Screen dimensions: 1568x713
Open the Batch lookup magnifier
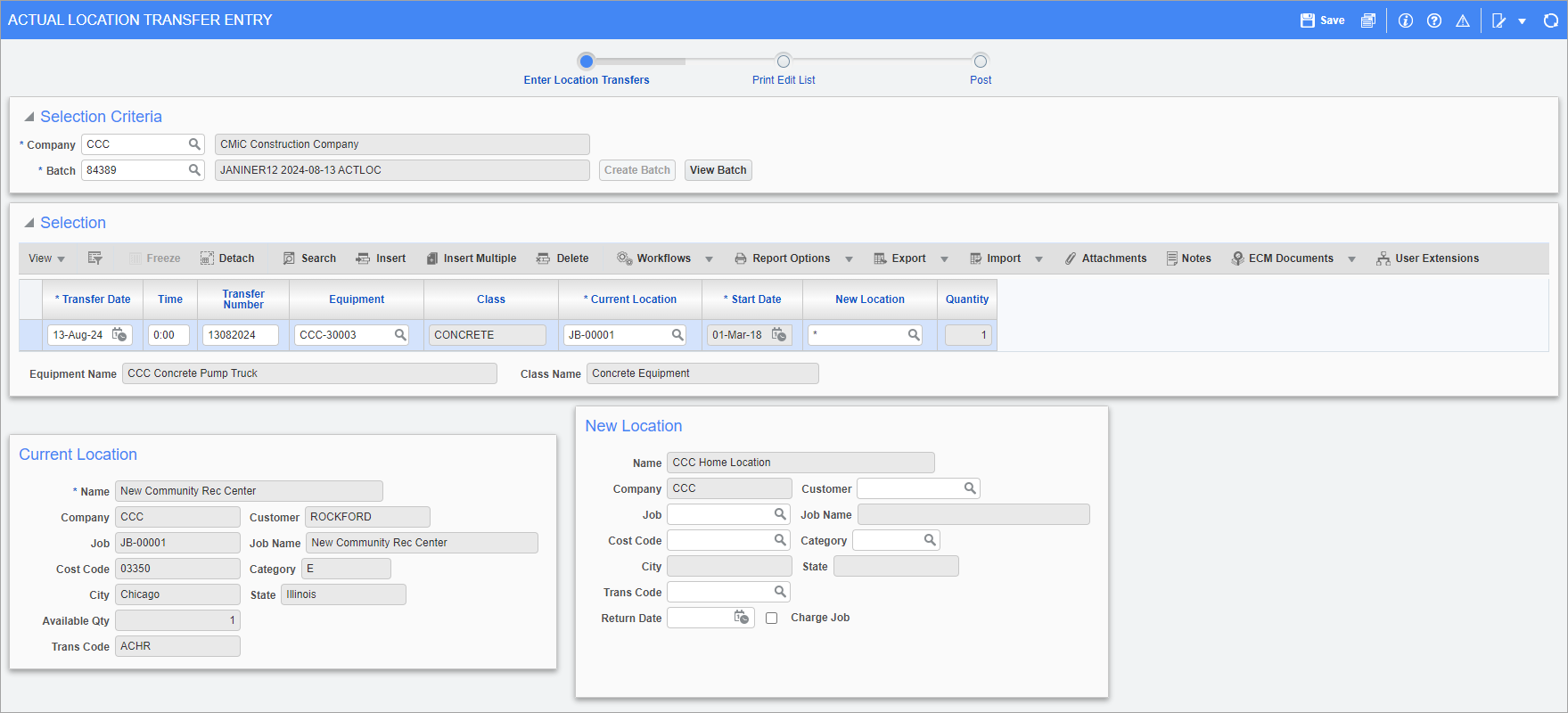[x=194, y=170]
